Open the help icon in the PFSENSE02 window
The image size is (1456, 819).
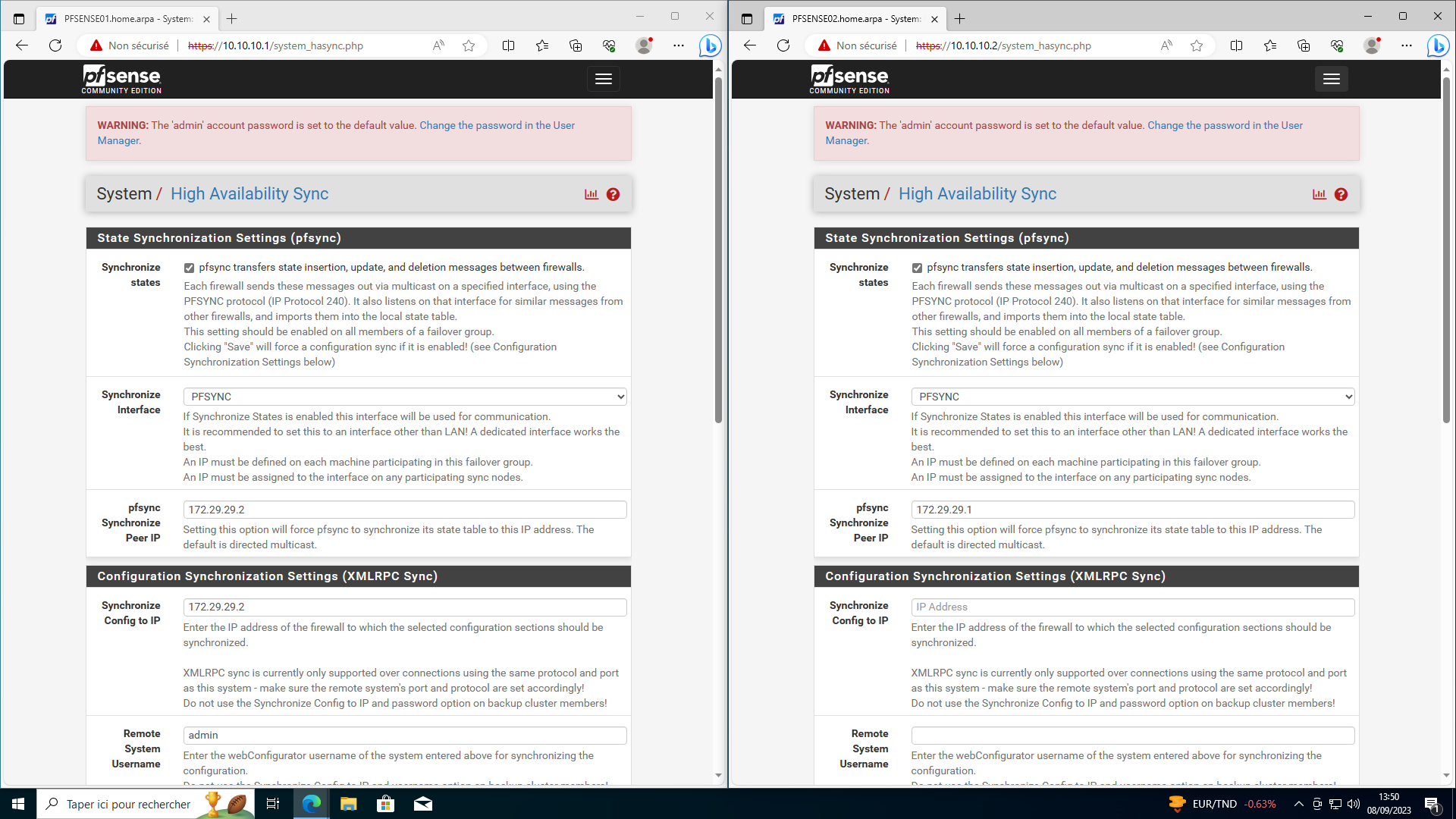1341,194
